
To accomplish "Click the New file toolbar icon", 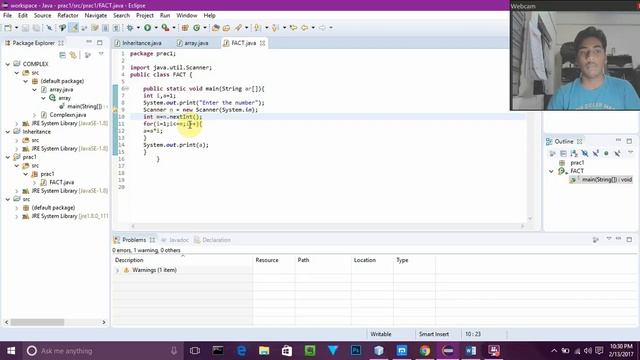I will [x=8, y=28].
